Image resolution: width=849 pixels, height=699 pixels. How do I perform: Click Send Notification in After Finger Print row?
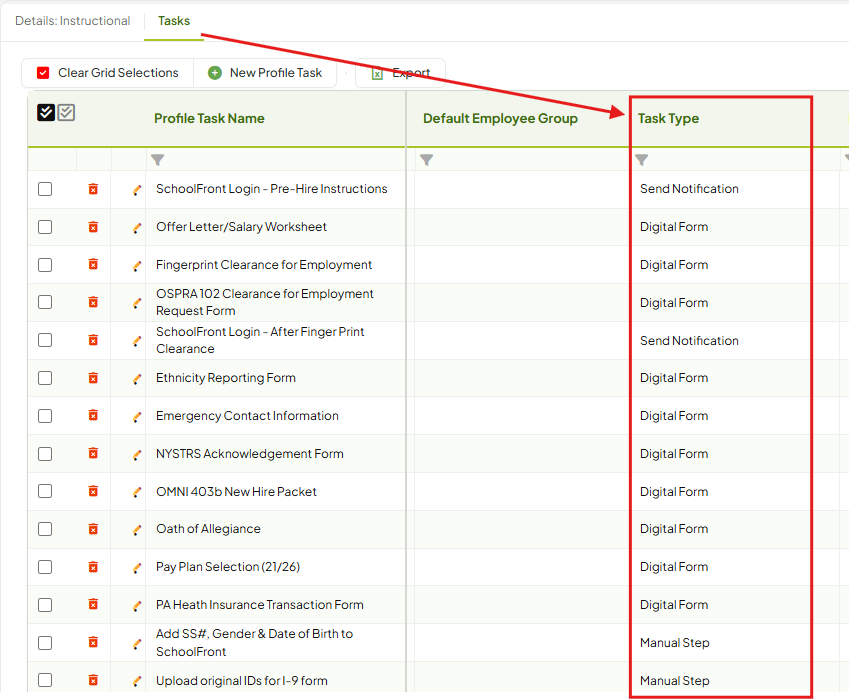(689, 341)
